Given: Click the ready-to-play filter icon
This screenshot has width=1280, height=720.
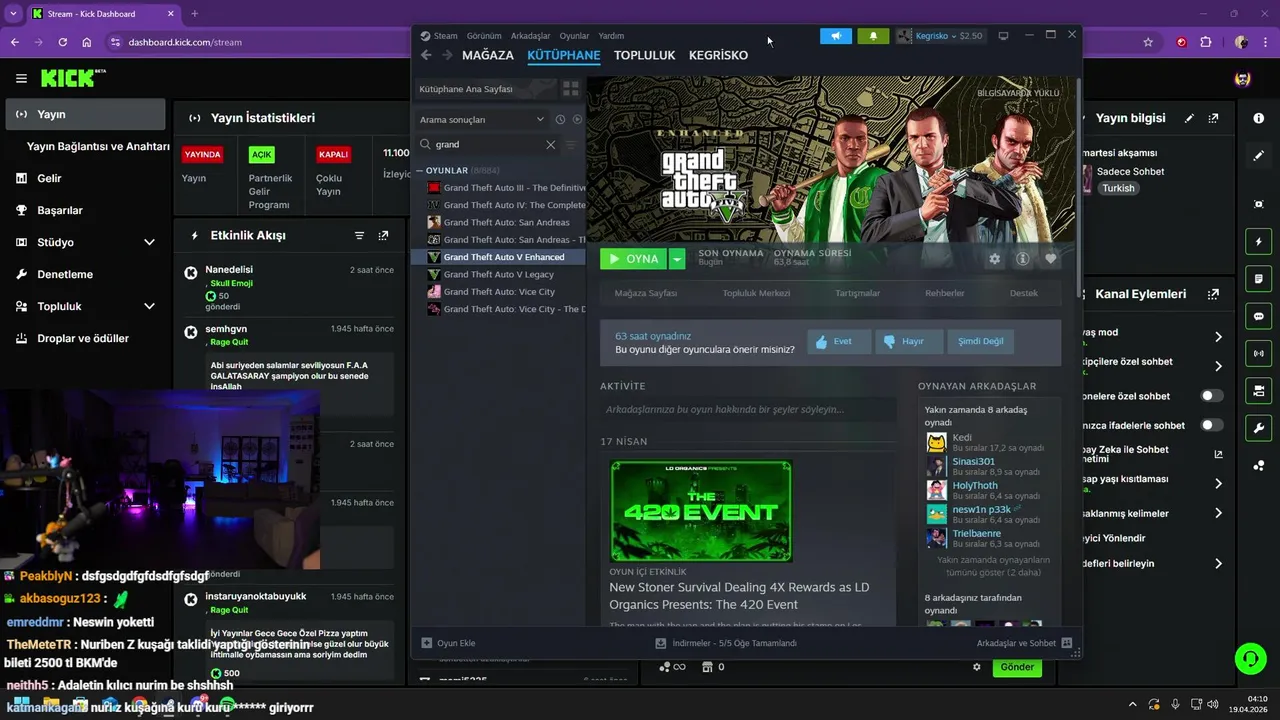Looking at the screenshot, I should coord(576,119).
